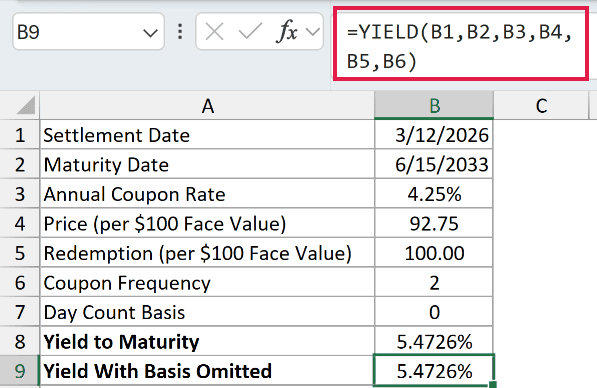Viewport: 597px width, 388px height.
Task: Select row 4 header
Action: (20, 224)
